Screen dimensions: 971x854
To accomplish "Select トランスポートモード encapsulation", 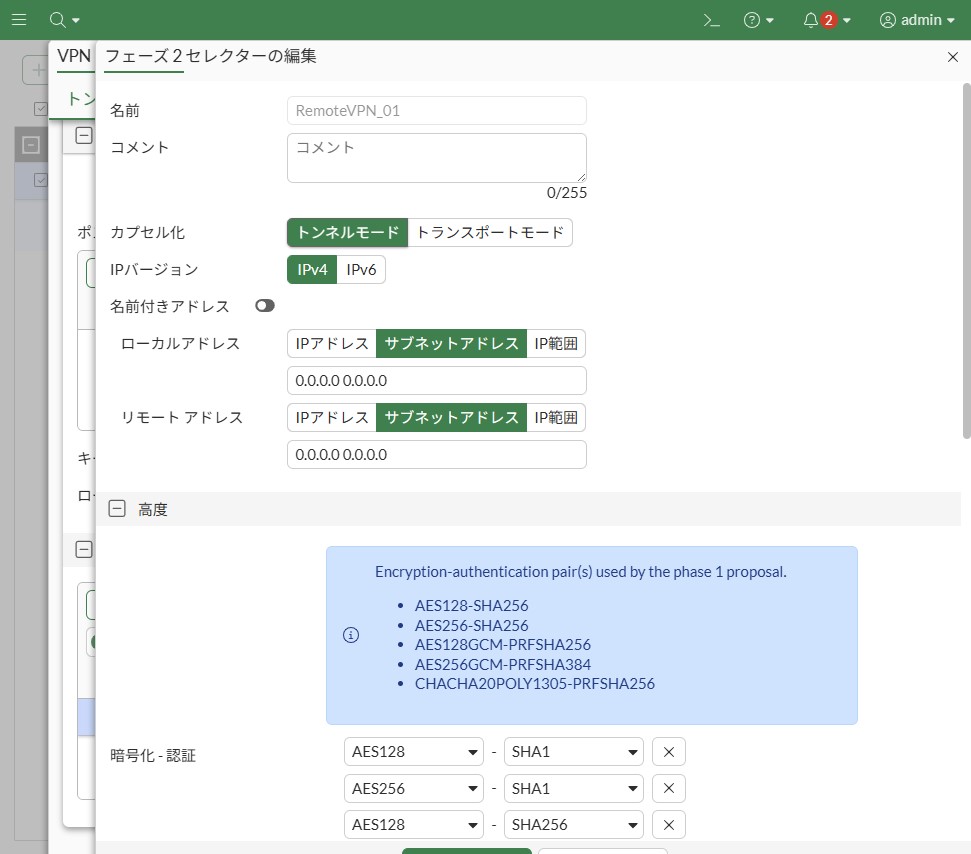I will pos(490,233).
